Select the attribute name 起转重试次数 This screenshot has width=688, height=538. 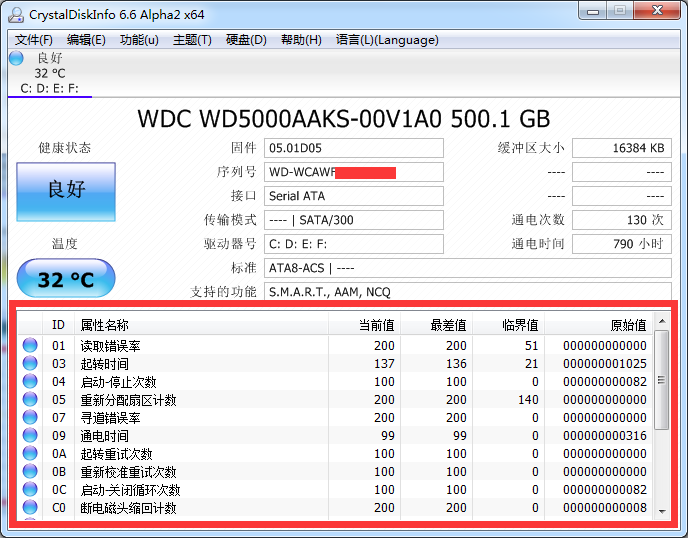coord(116,454)
